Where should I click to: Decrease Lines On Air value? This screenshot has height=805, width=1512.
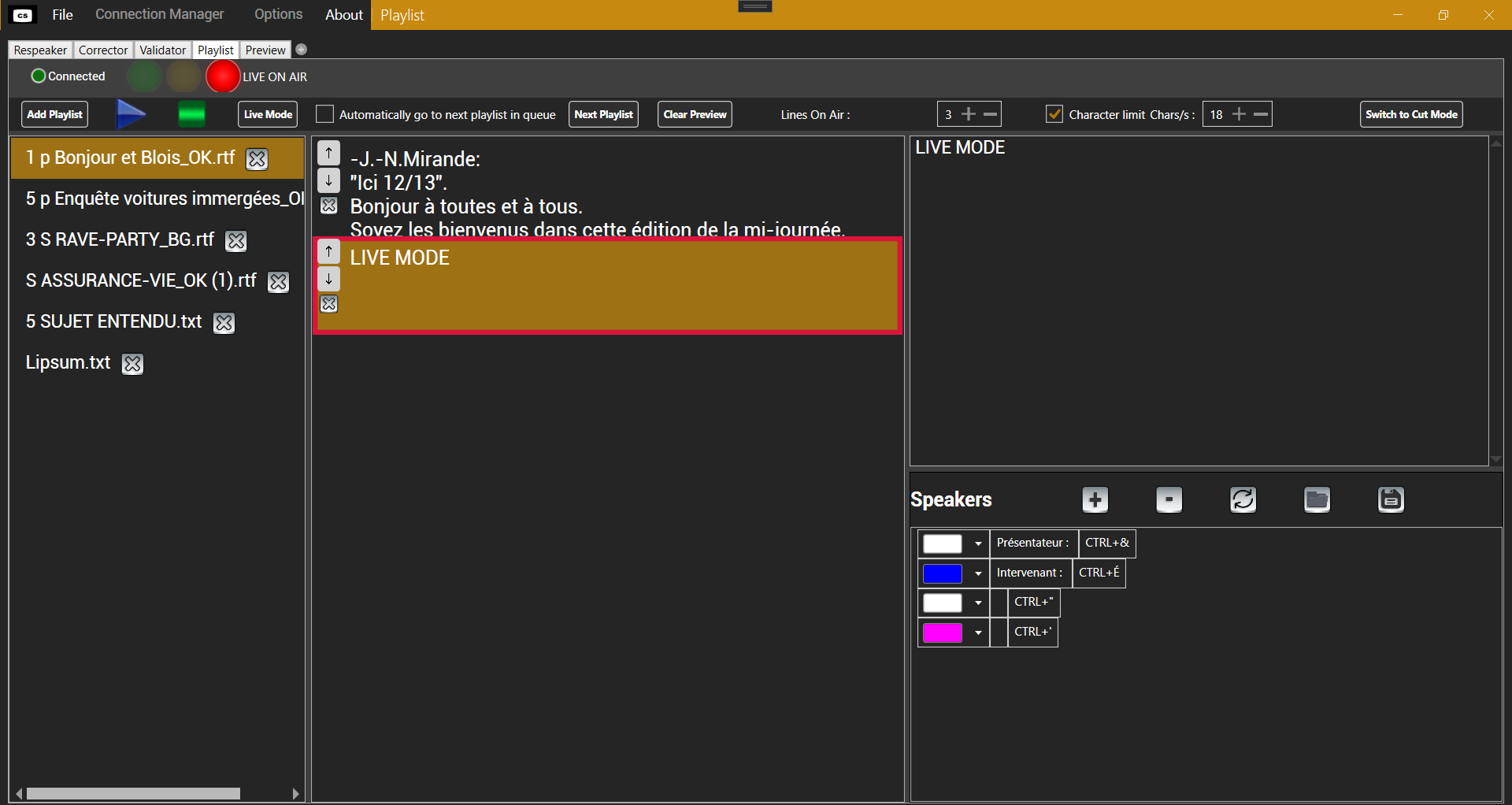point(991,114)
